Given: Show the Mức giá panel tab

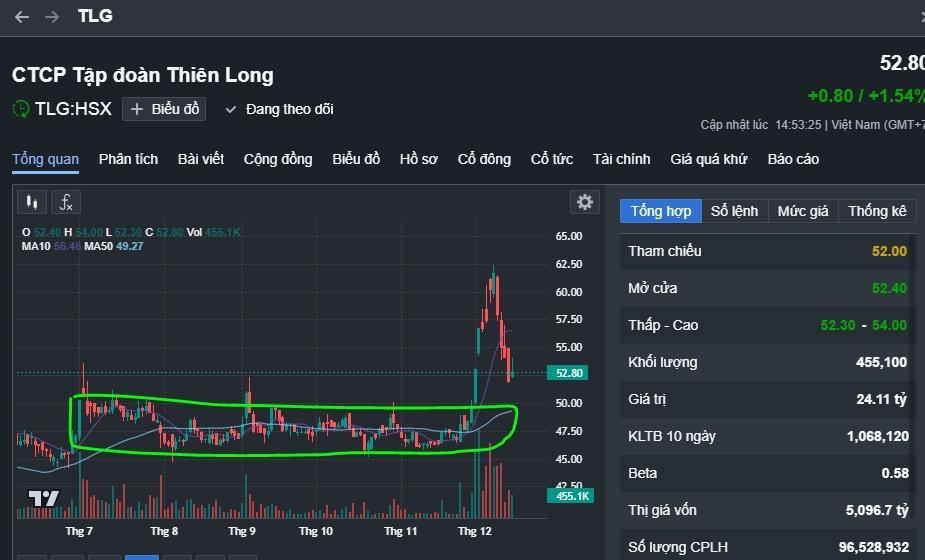Looking at the screenshot, I should point(803,211).
